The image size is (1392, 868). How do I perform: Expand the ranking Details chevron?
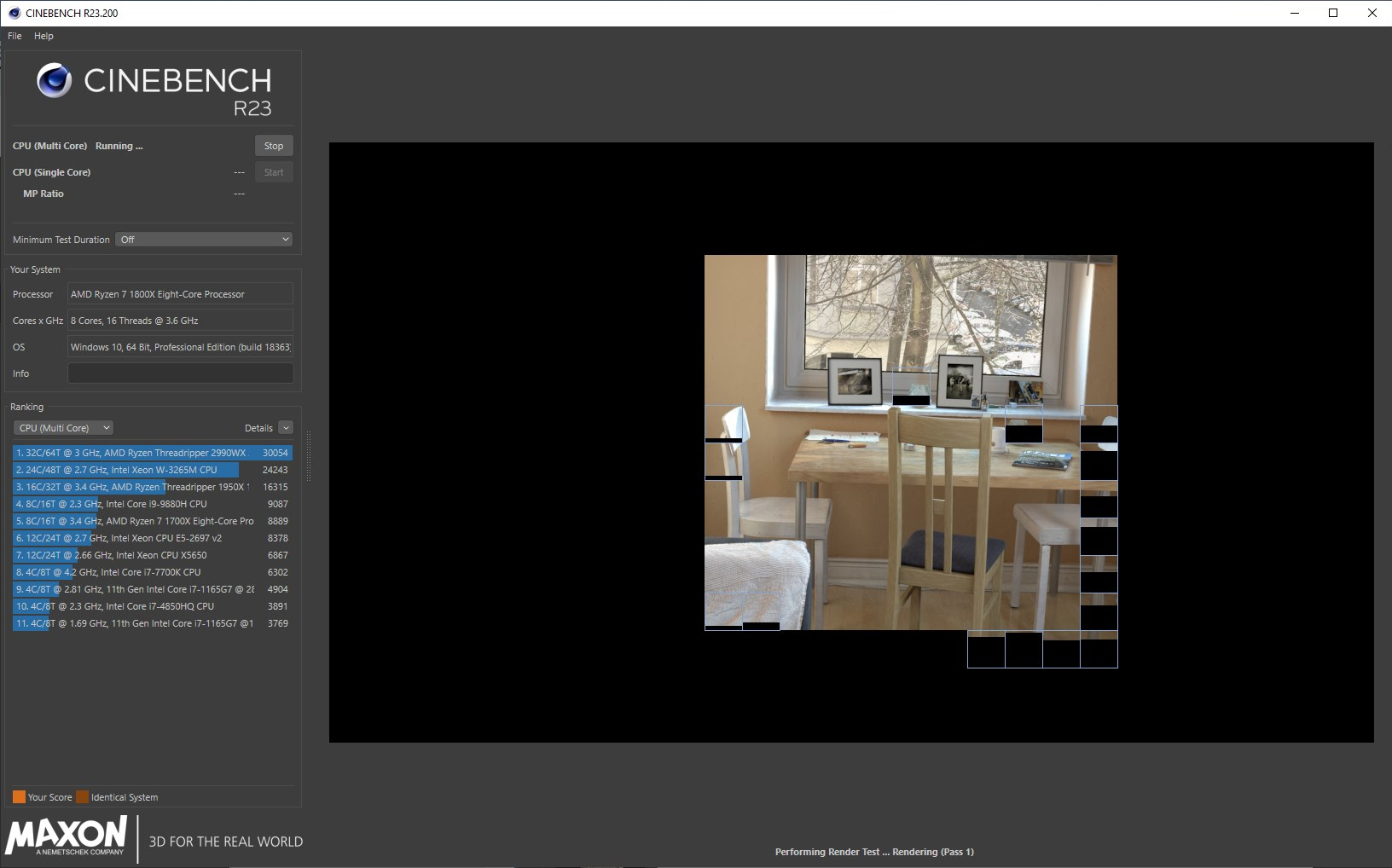(x=286, y=428)
